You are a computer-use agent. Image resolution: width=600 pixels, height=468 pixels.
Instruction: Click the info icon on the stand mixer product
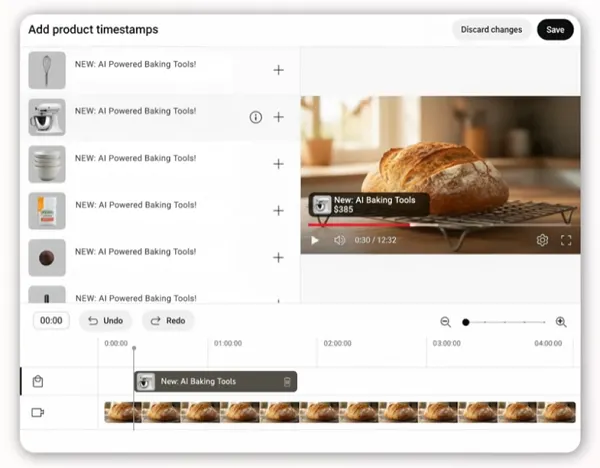(255, 117)
